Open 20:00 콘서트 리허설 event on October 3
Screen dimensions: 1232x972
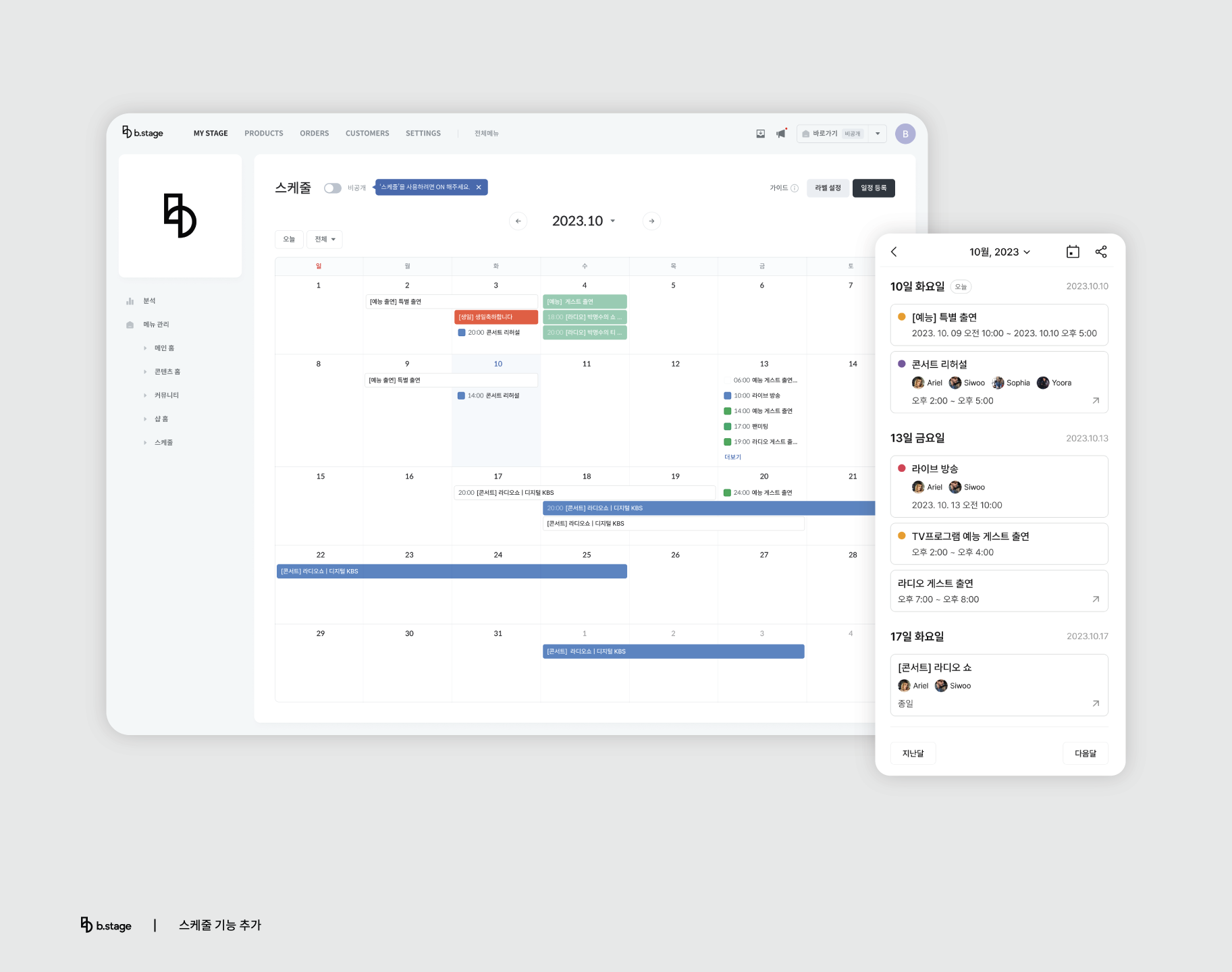coord(489,333)
